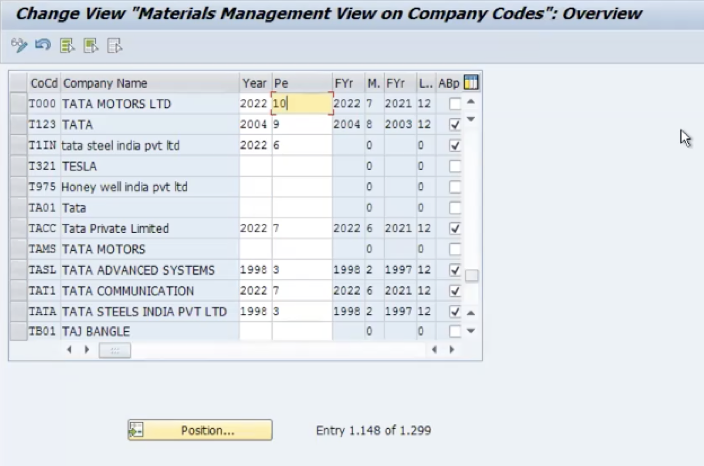Click the top vertical scroll up arrow
Screen dimensions: 704x466
click(471, 102)
